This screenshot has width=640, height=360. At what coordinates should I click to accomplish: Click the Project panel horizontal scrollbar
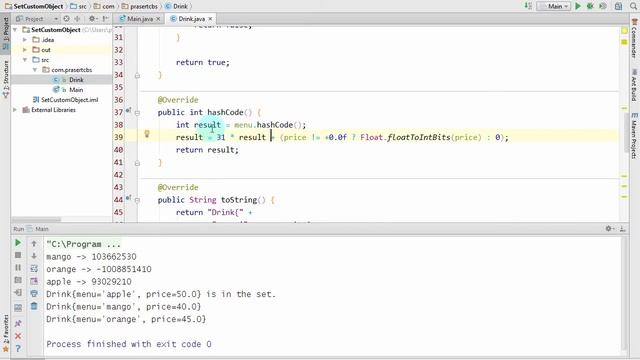click(x=36, y=220)
